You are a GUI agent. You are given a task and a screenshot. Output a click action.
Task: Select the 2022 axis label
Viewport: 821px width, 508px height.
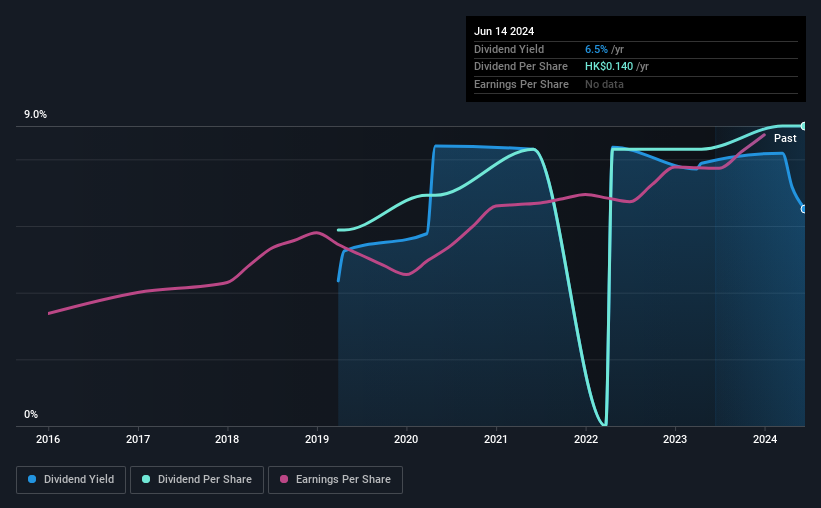(586, 439)
